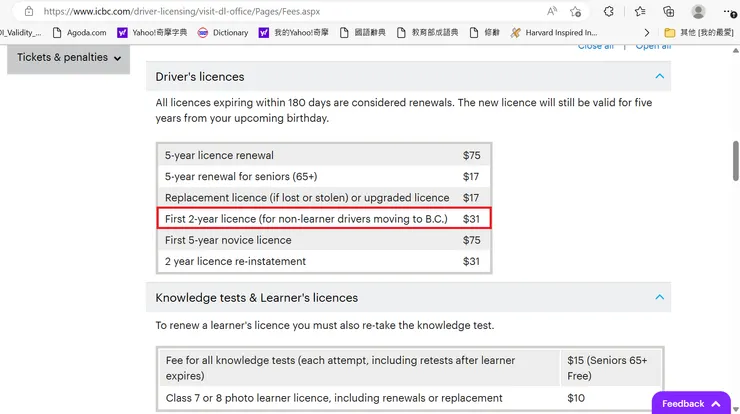Click the site information lock icon
Viewport: 740px width, 414px height.
[29, 11]
